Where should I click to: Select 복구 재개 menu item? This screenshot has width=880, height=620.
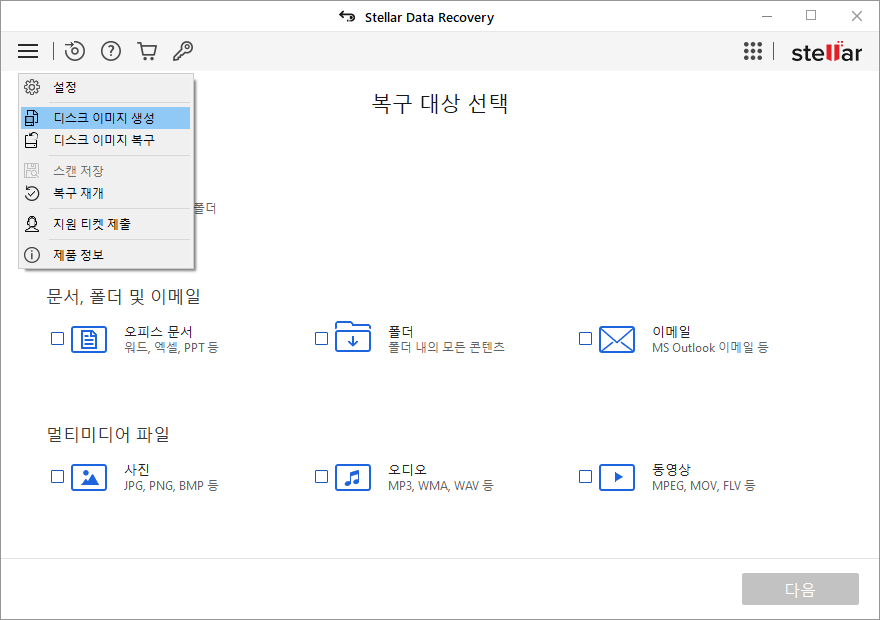tap(106, 193)
